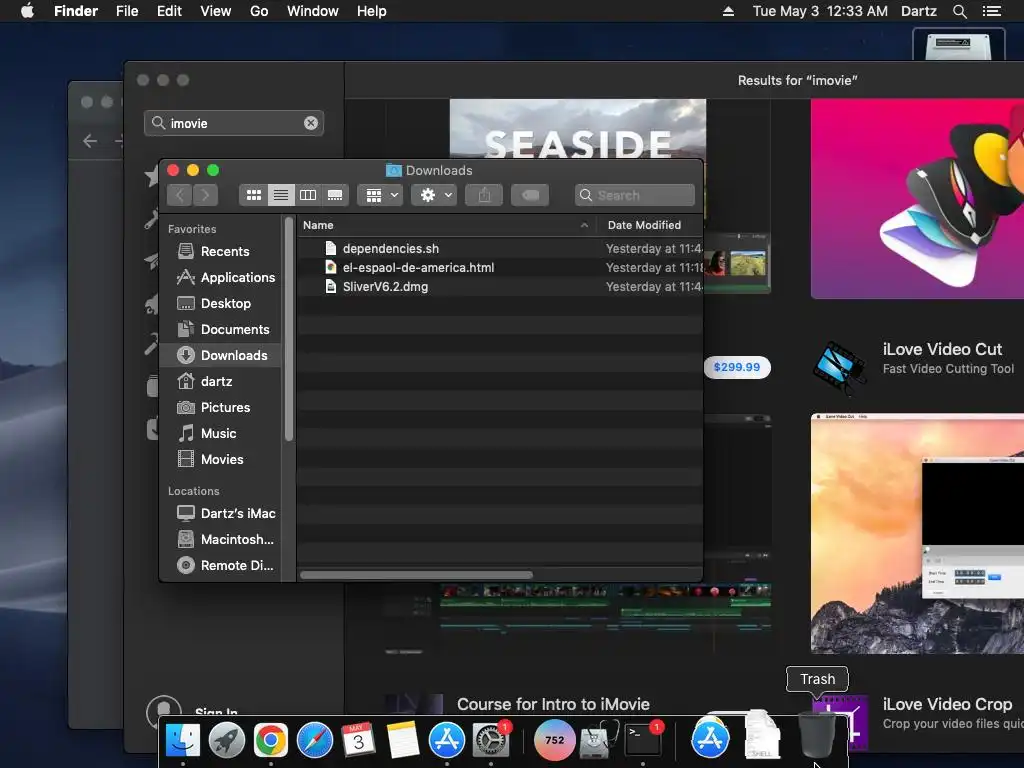Open Google Chrome from the Dock
The height and width of the screenshot is (768, 1024).
tap(270, 740)
